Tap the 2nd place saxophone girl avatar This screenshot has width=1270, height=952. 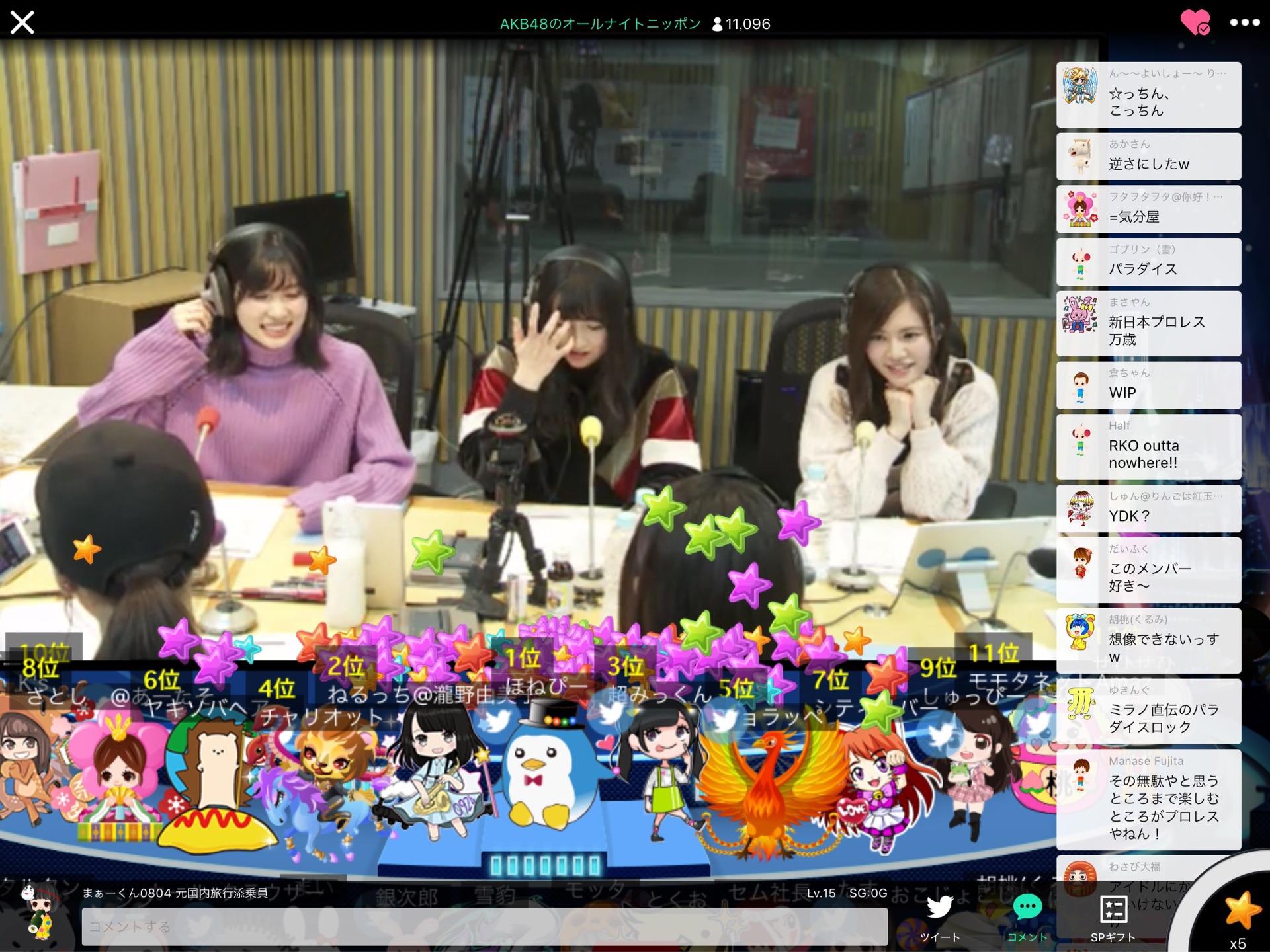(433, 770)
